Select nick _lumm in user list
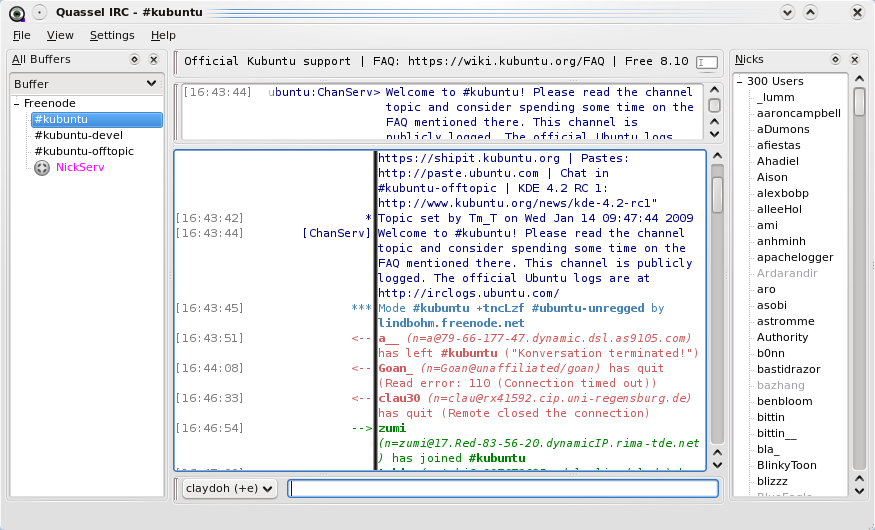This screenshot has width=875, height=530. click(775, 98)
